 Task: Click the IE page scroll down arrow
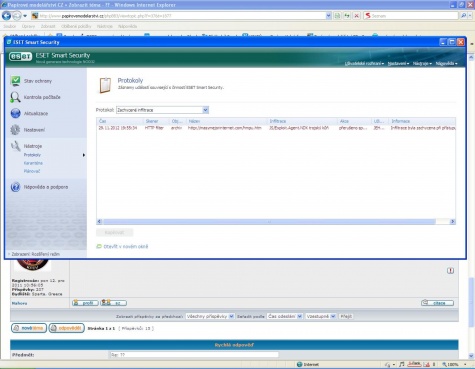[x=471, y=356]
